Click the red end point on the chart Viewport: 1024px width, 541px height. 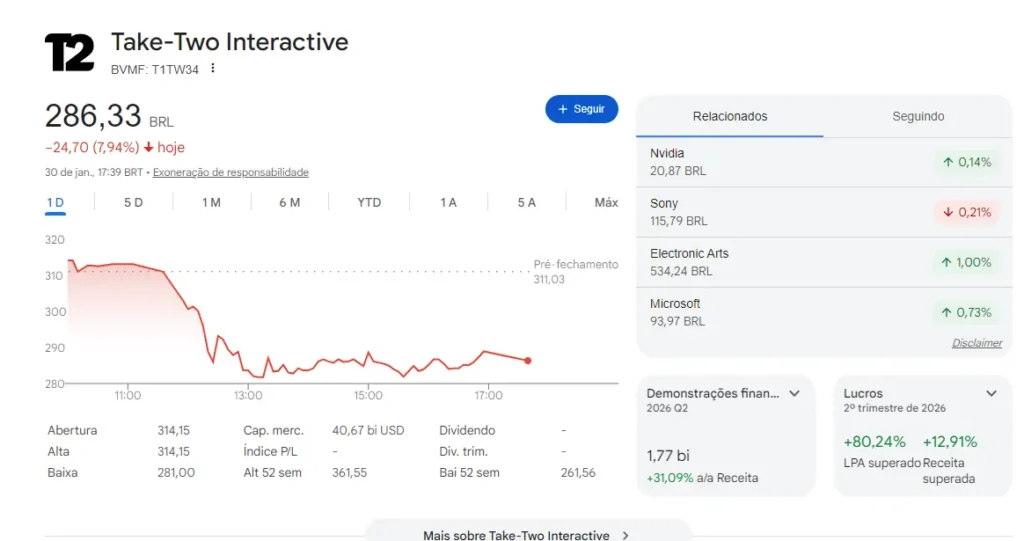528,361
